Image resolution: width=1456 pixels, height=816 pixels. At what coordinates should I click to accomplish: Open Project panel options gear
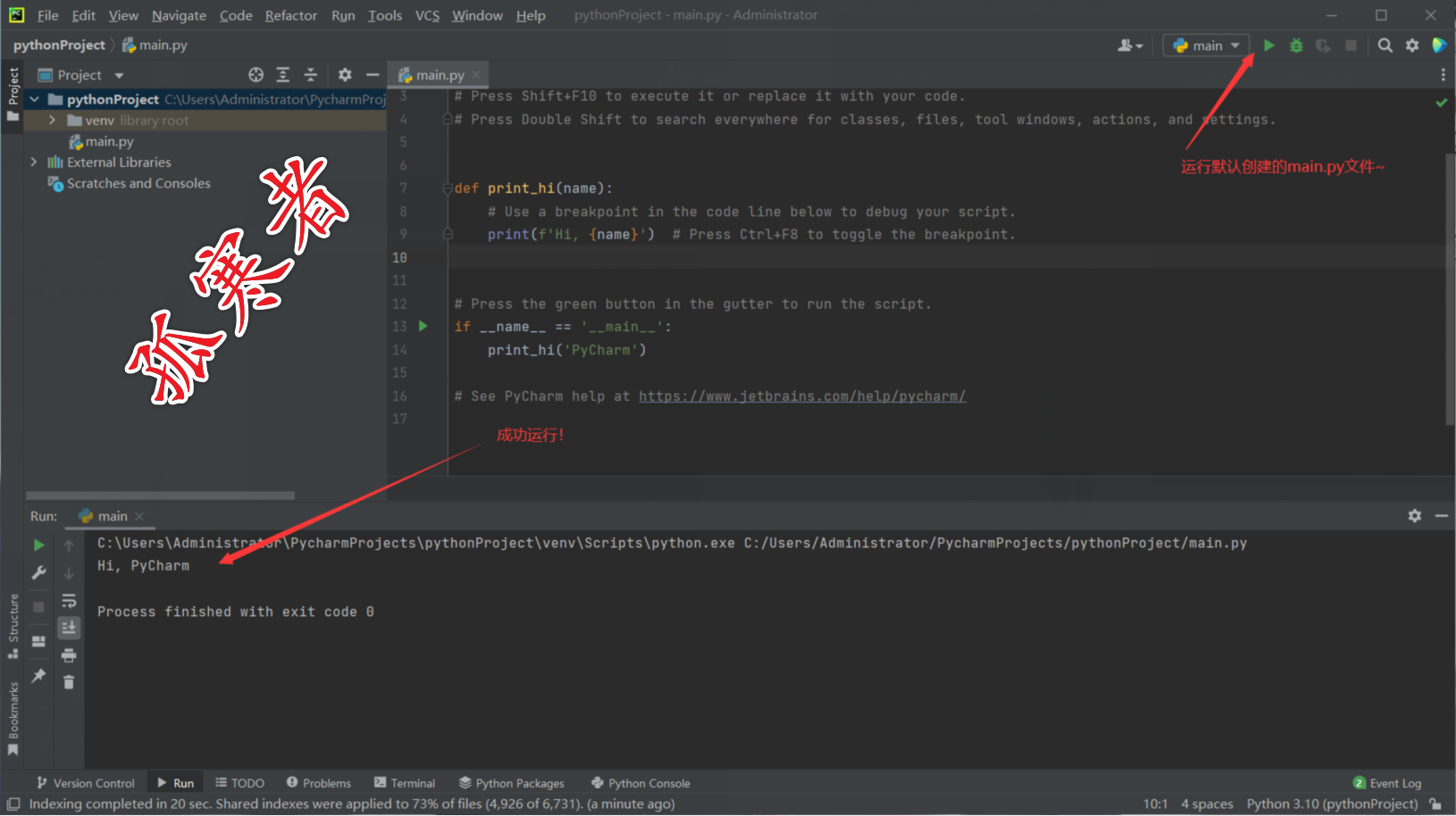click(x=345, y=75)
